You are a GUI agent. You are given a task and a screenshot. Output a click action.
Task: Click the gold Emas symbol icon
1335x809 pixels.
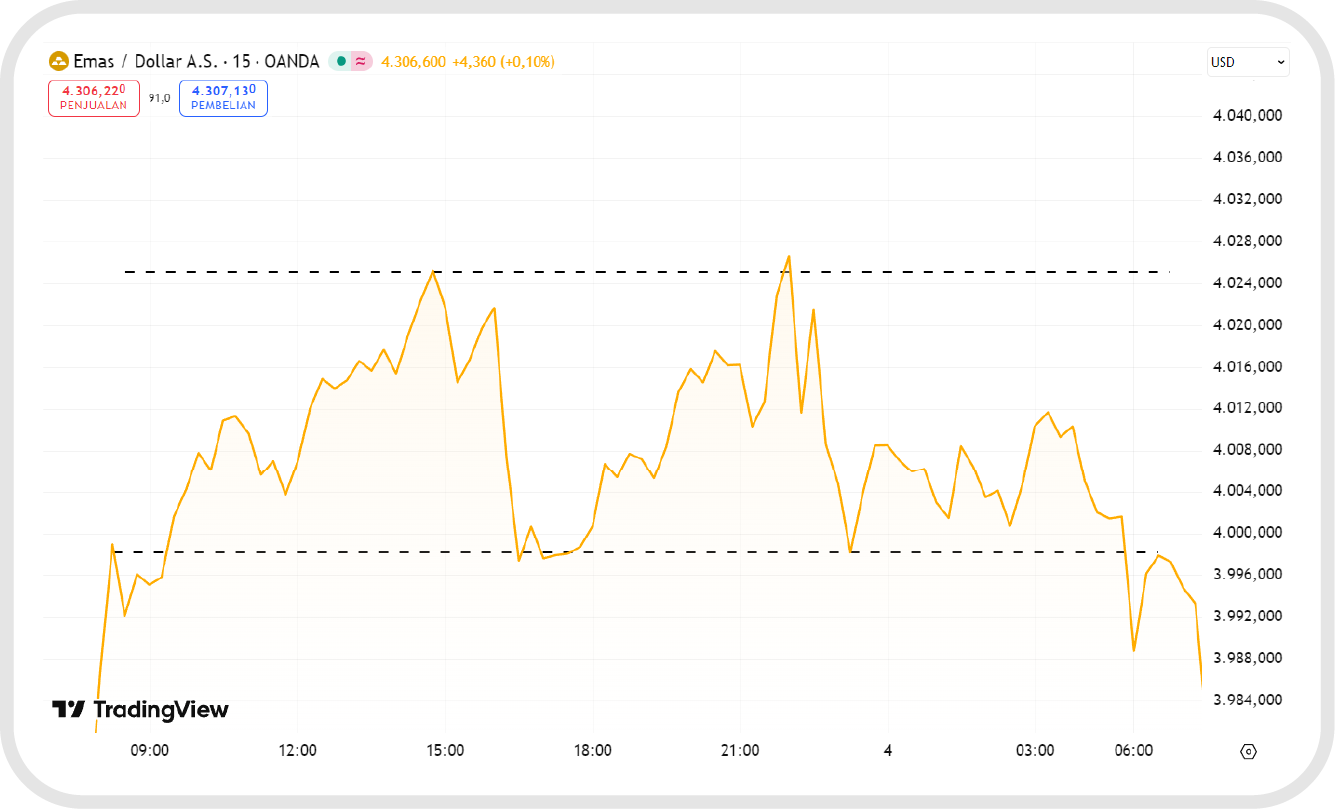tap(59, 62)
